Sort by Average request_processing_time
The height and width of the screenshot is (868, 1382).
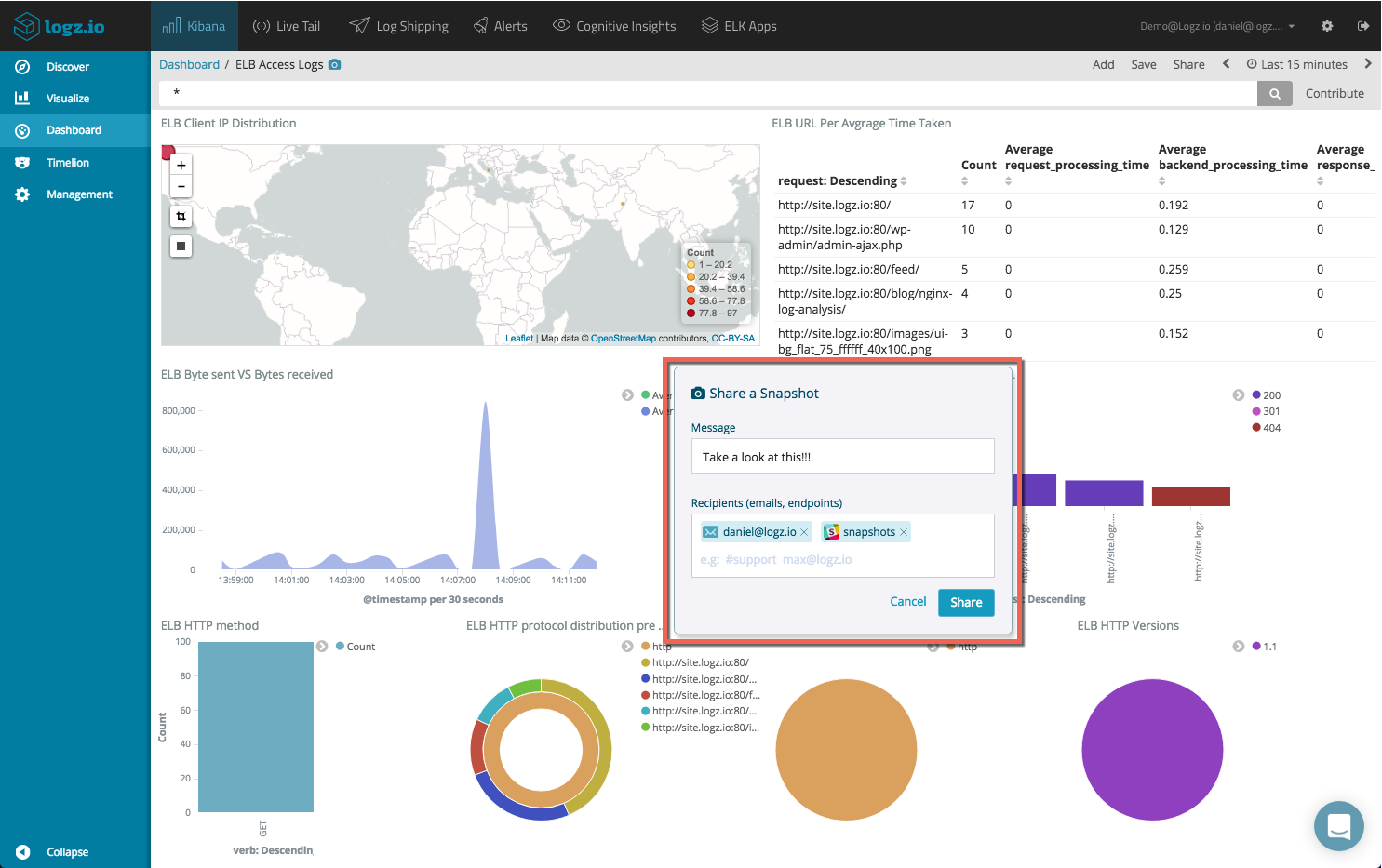(x=1077, y=165)
